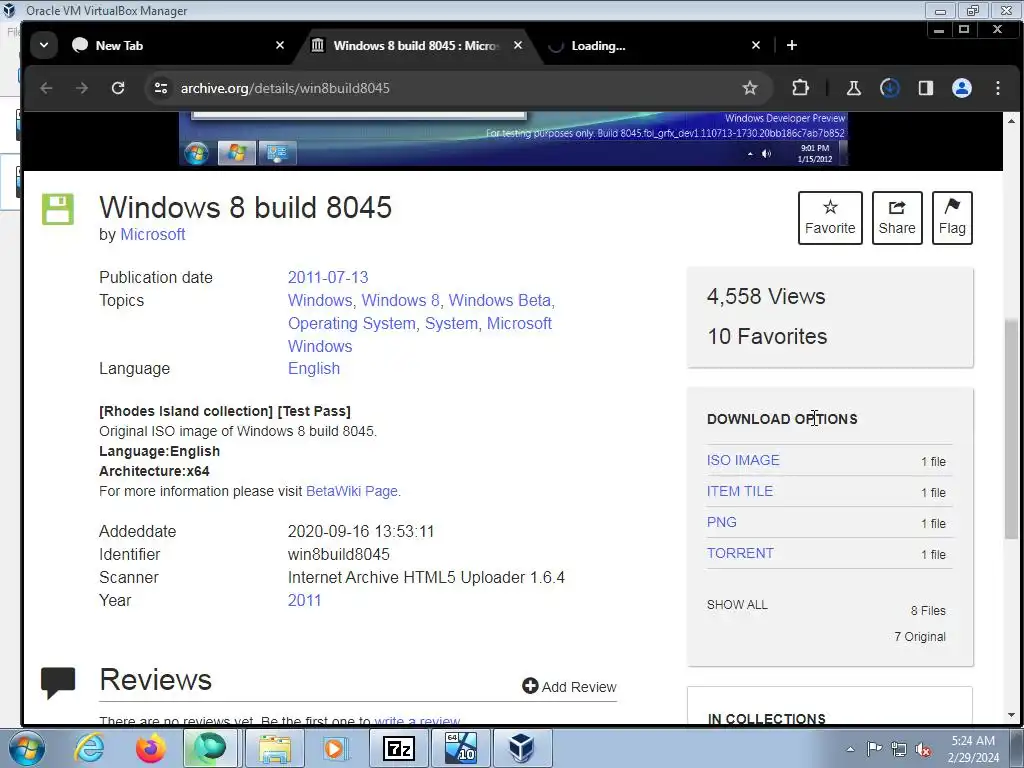This screenshot has width=1024, height=768.
Task: Open the ITEM TILE download option
Action: point(739,491)
